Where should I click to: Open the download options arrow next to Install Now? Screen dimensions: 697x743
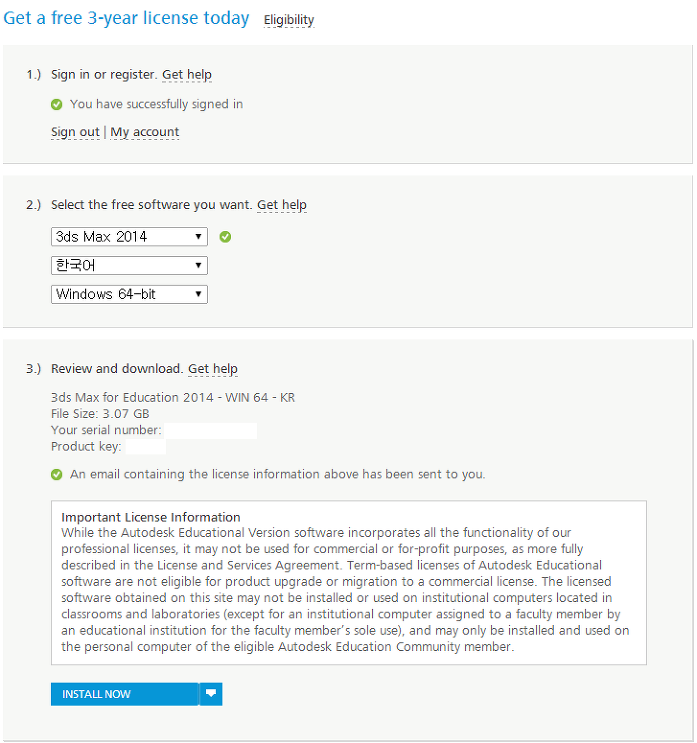211,694
